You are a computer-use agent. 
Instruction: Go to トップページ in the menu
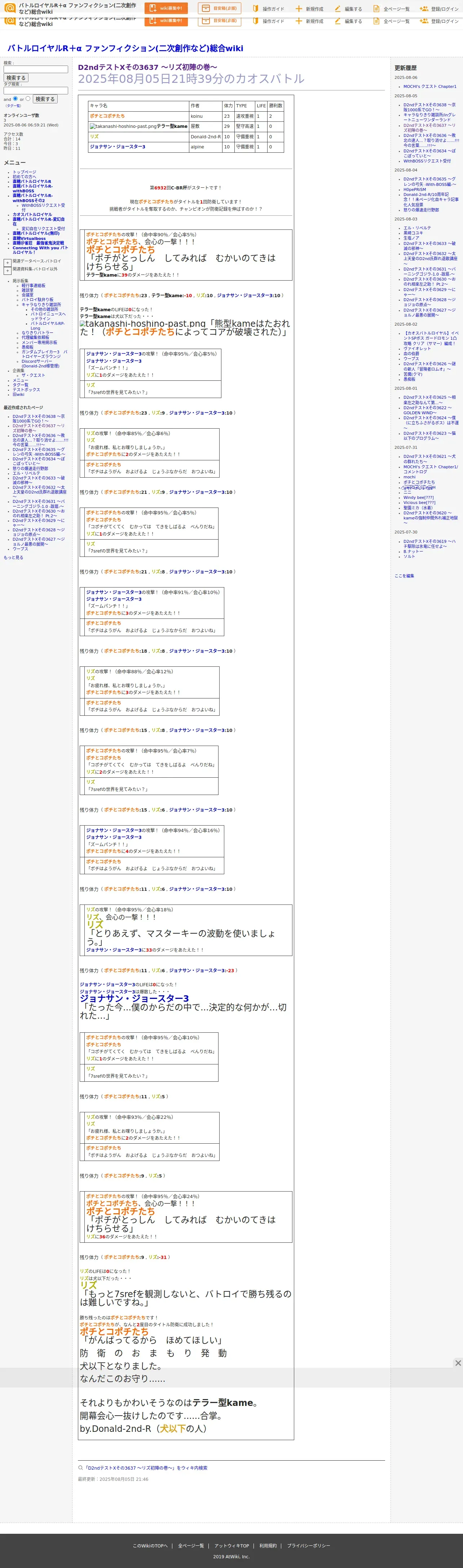click(x=25, y=172)
